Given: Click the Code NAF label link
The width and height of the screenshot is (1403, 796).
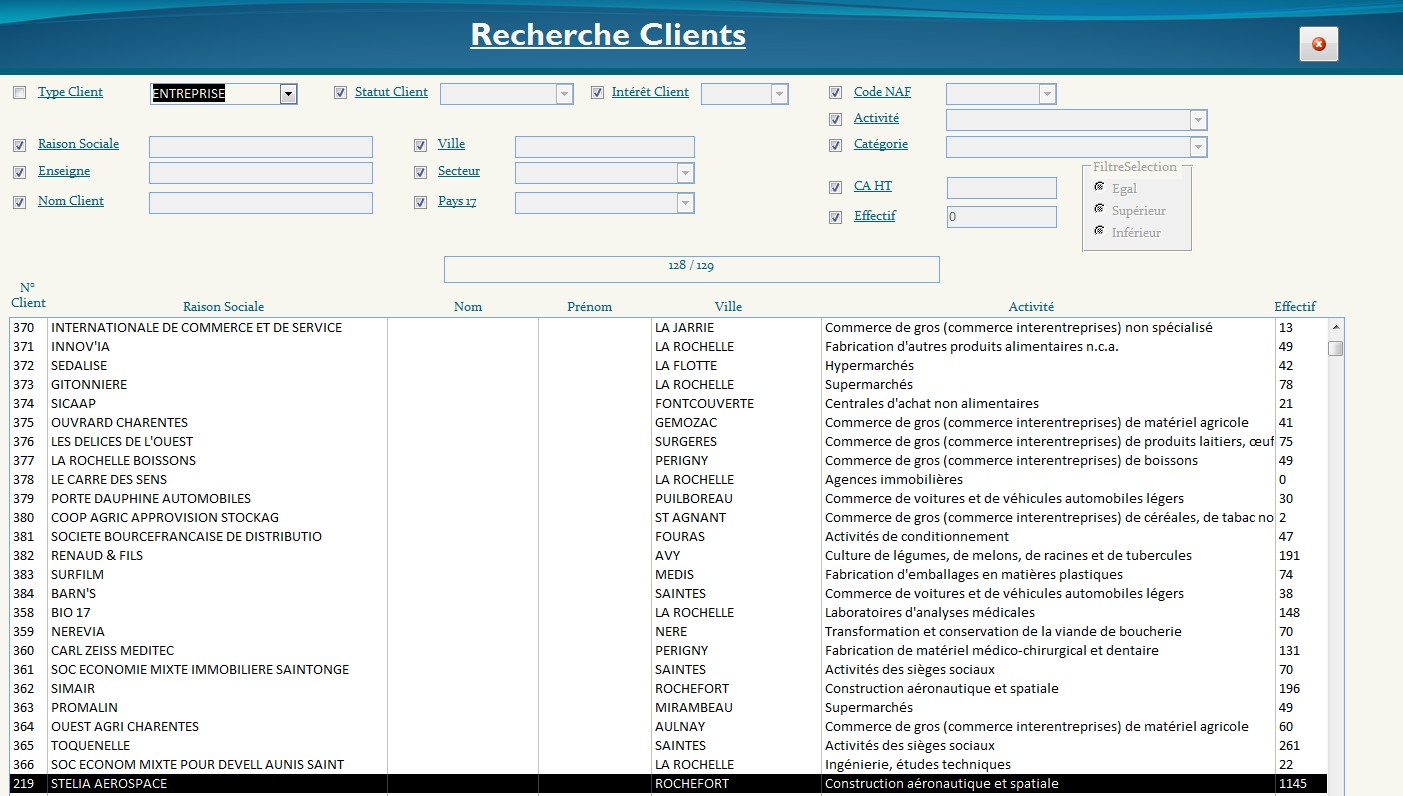Looking at the screenshot, I should click(882, 92).
